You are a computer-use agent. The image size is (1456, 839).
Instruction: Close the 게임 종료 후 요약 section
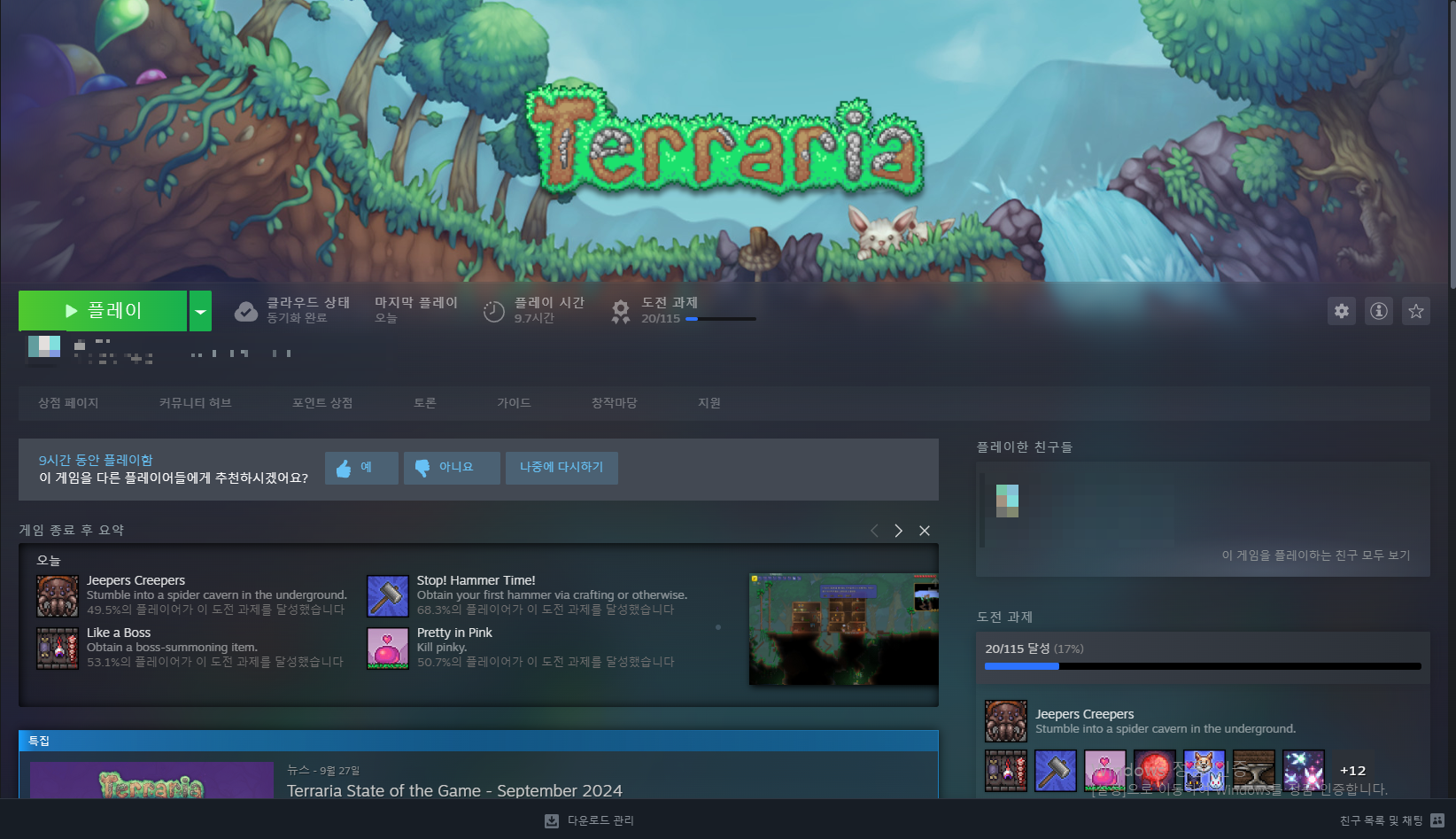click(925, 531)
